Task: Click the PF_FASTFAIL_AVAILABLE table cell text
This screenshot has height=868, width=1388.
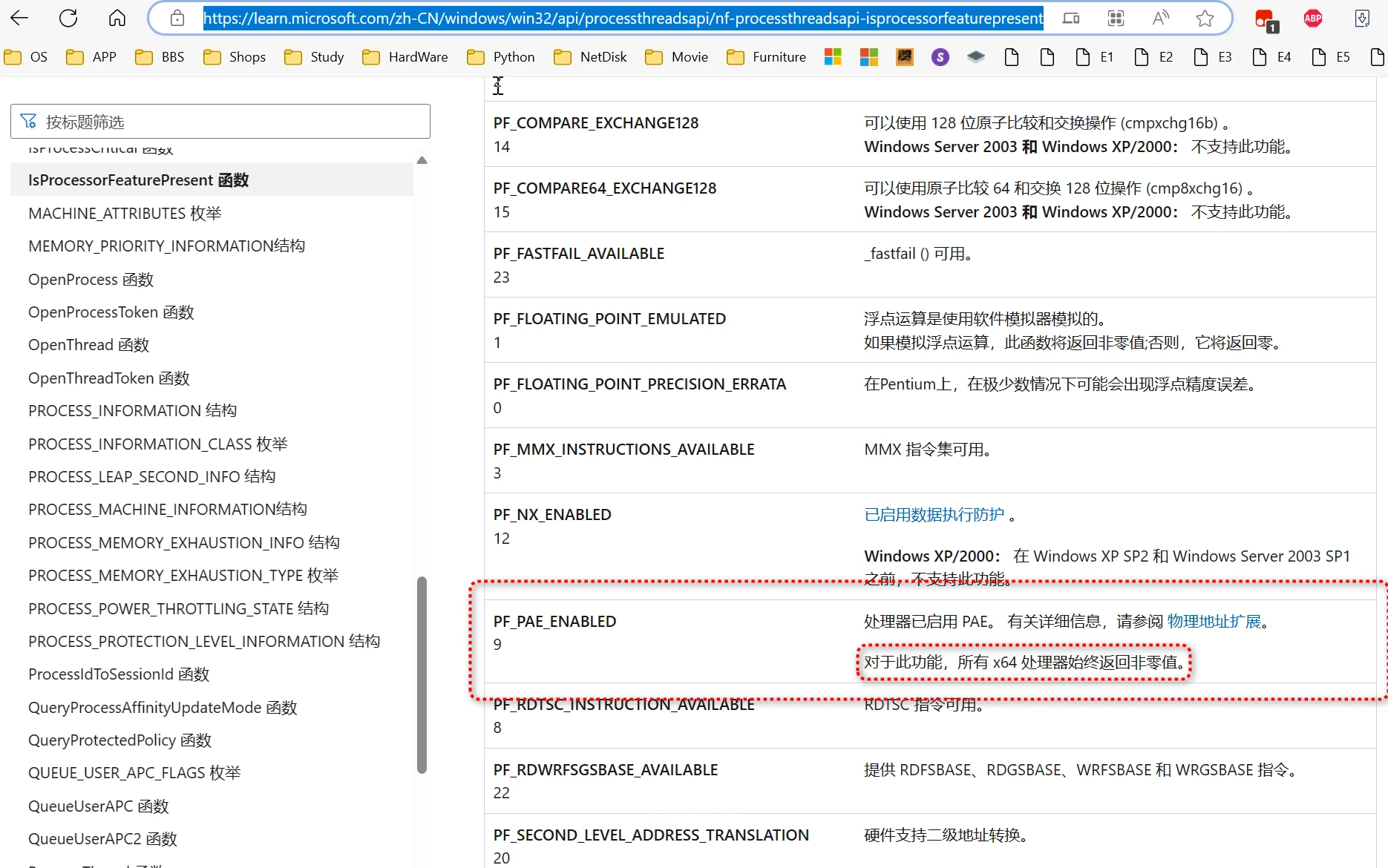Action: coord(579,253)
